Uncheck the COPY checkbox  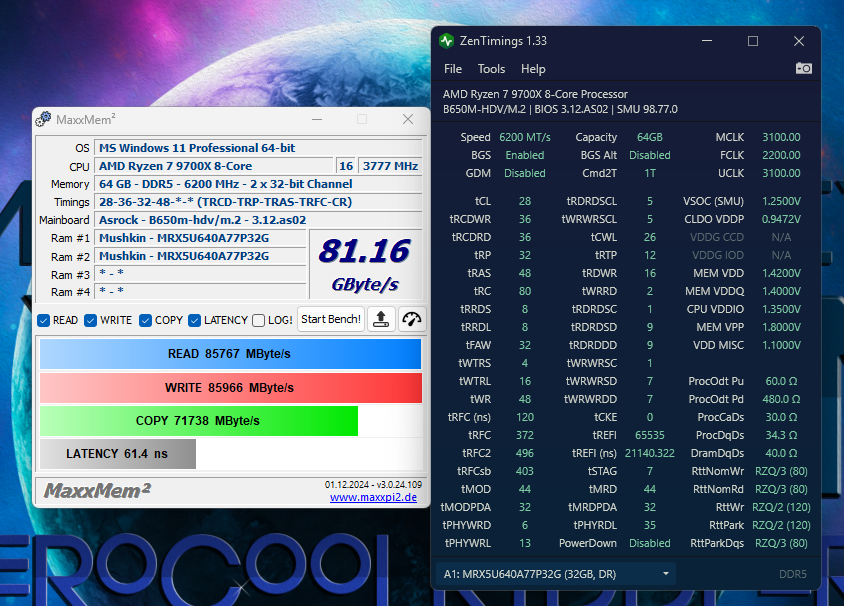tap(145, 321)
